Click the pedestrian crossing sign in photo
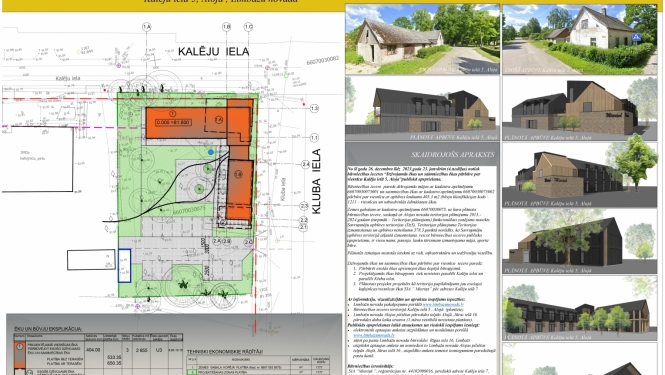The width and height of the screenshot is (665, 375). point(636,37)
